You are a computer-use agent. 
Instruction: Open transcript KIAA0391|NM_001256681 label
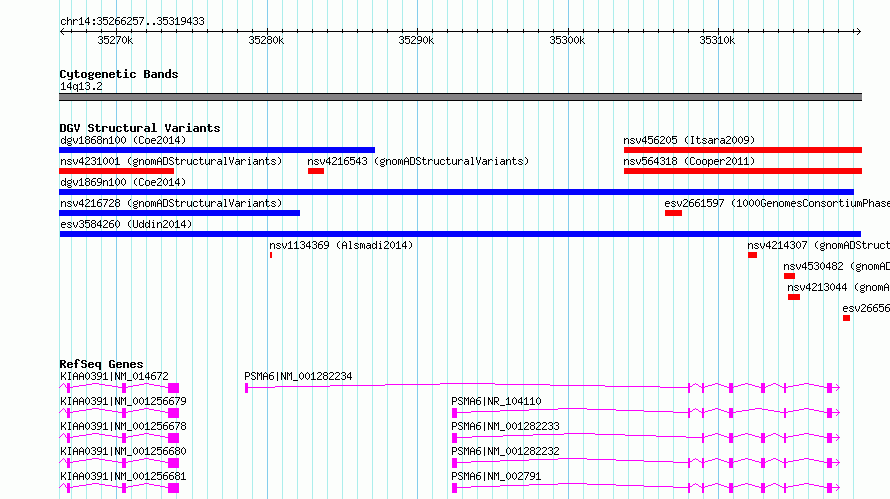pyautogui.click(x=123, y=476)
